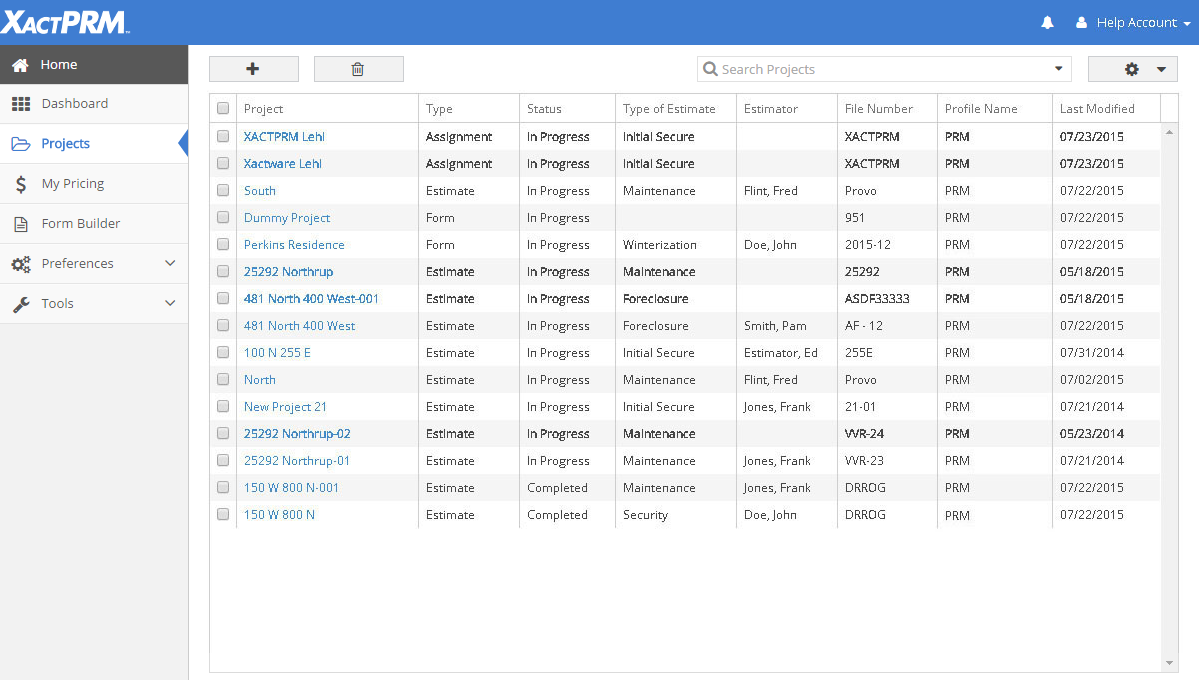Click the XactPRM logo
1199x680 pixels.
(64, 22)
